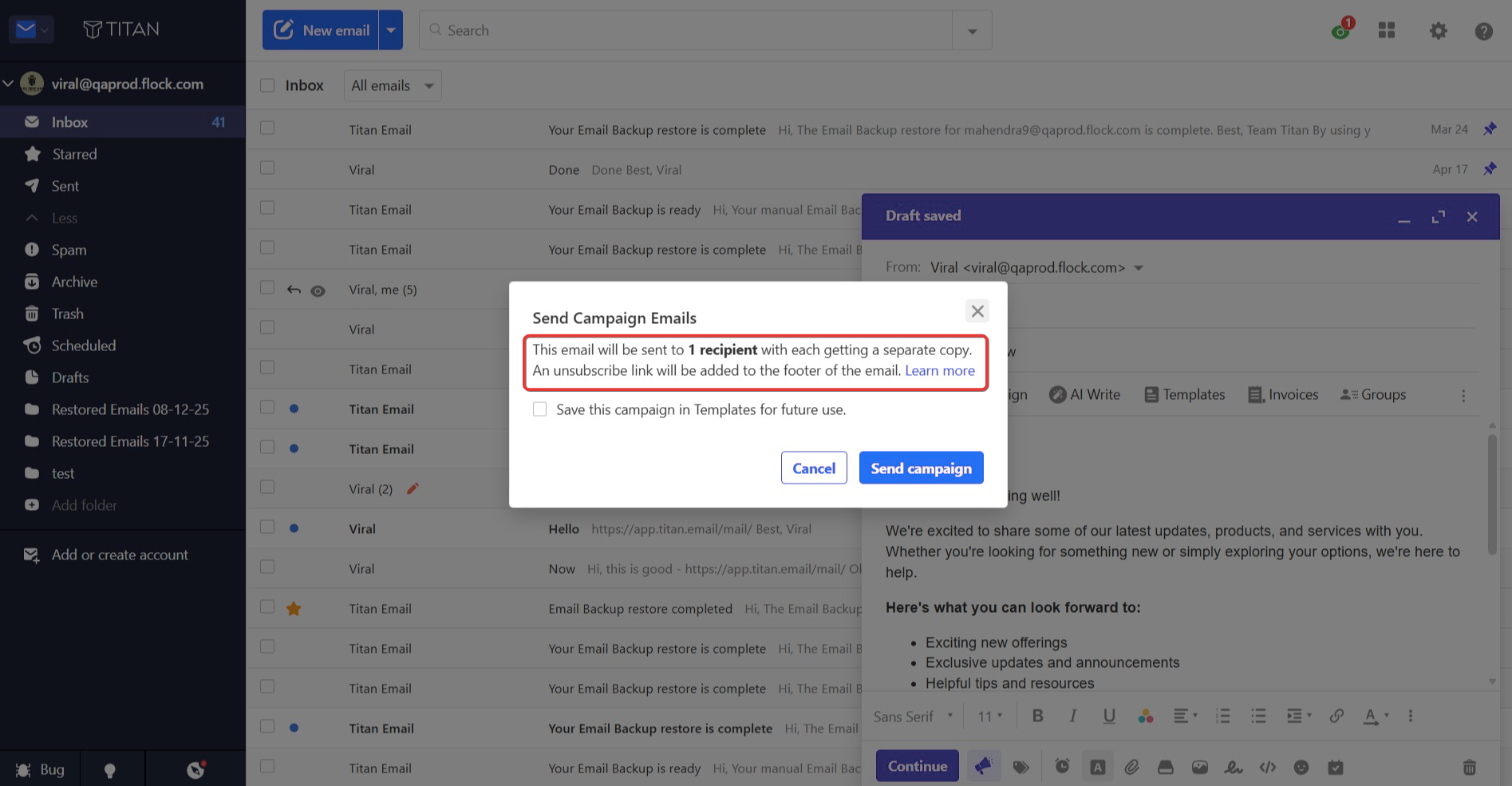This screenshot has height=786, width=1512.
Task: Insert a hyperlink with the link icon
Action: [1336, 716]
